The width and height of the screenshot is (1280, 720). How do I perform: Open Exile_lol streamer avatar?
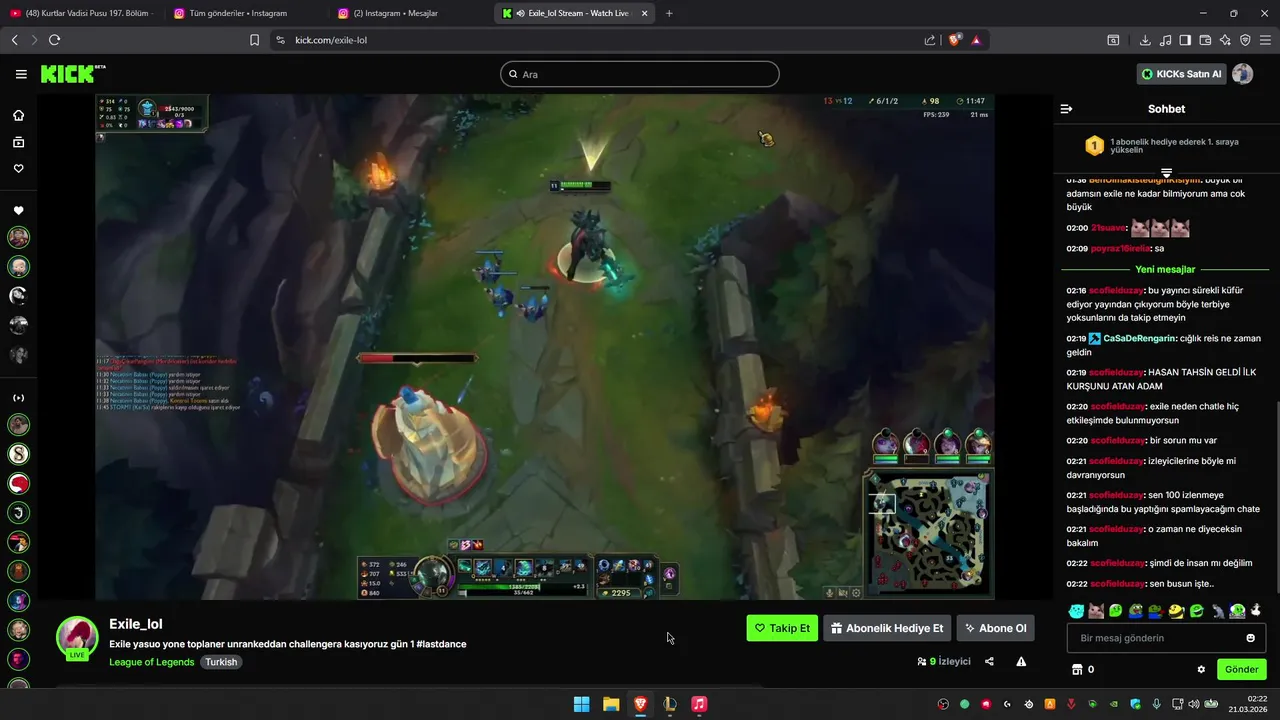tap(77, 638)
